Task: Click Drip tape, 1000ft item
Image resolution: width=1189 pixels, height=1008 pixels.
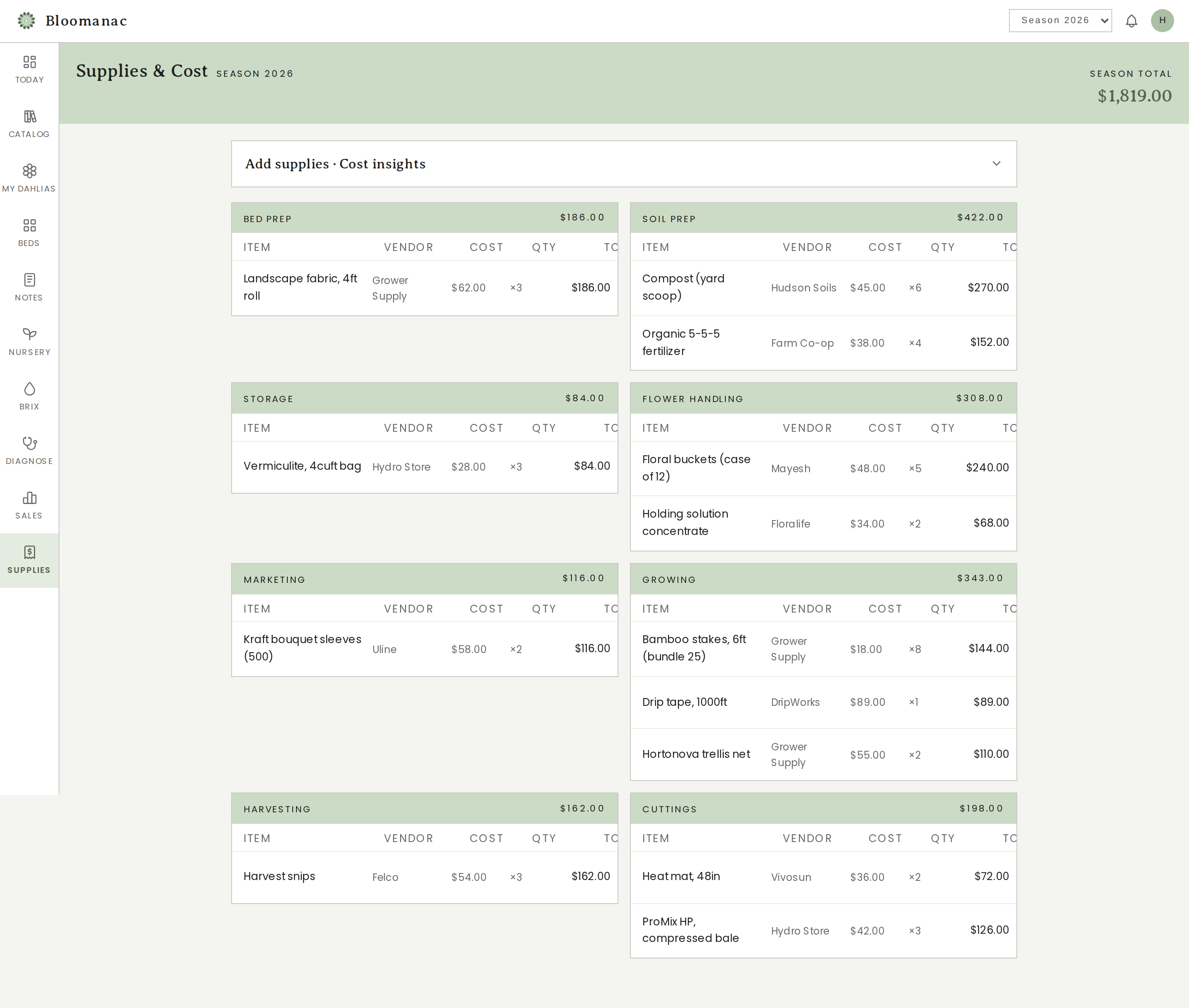Action: [x=685, y=702]
